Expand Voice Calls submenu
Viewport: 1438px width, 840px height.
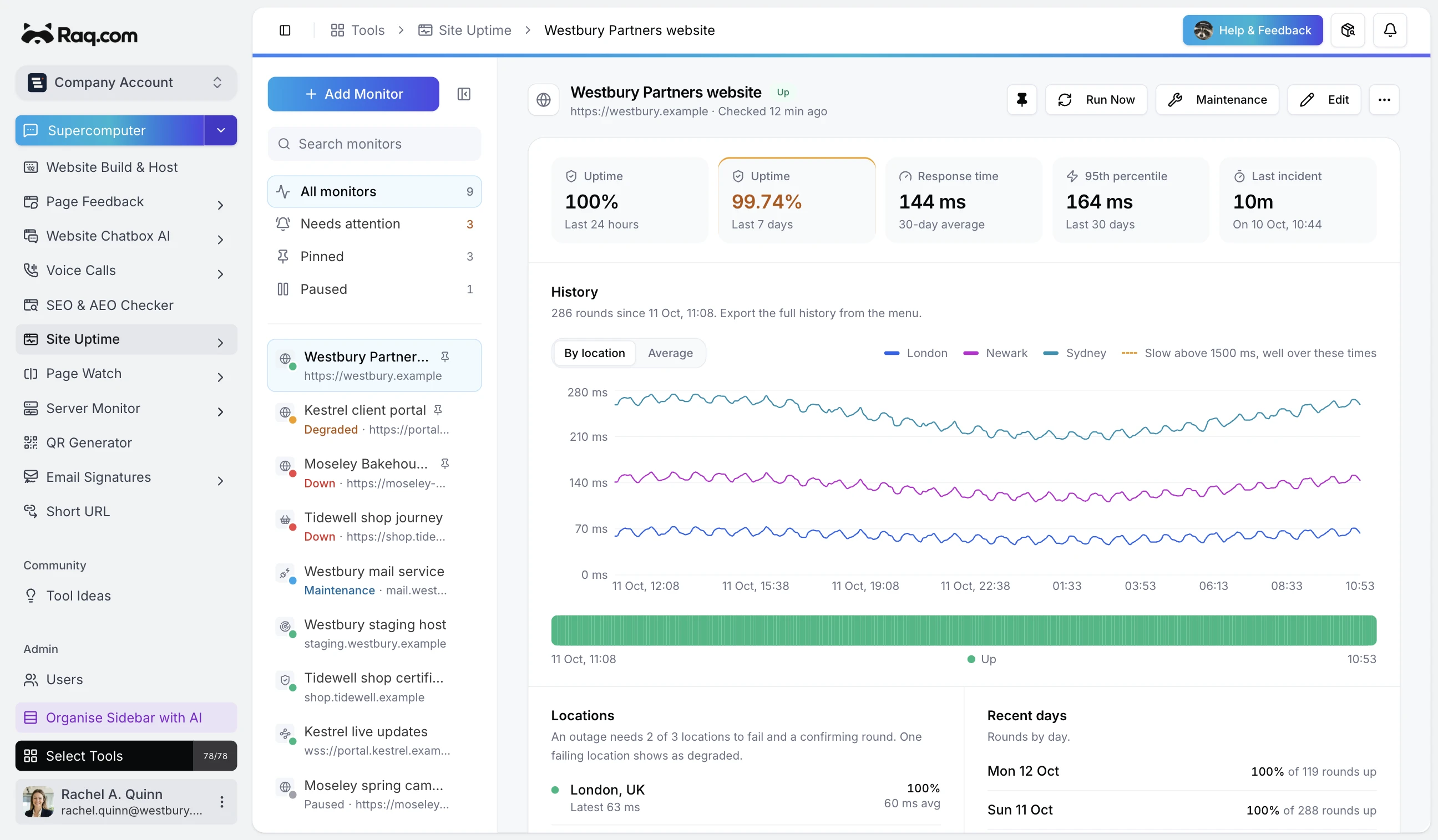click(x=220, y=274)
